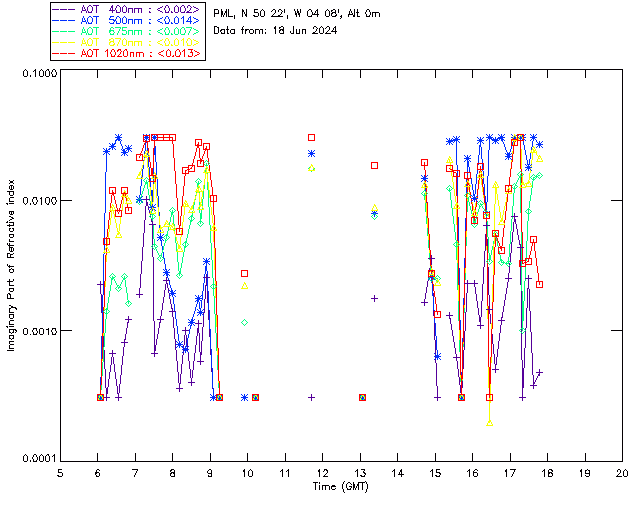Click x-axis tick label 12

(x=322, y=473)
